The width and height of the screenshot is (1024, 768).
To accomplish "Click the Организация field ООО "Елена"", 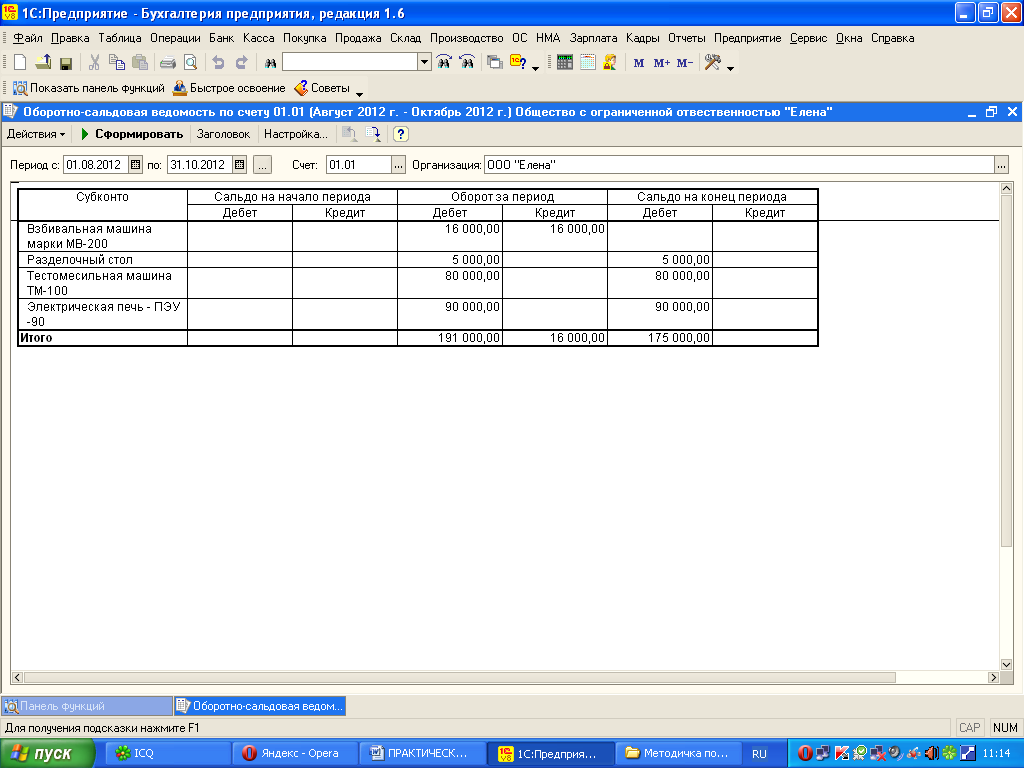I will pyautogui.click(x=739, y=165).
